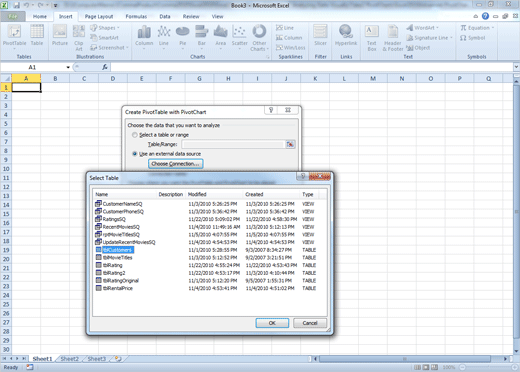Insert a Symbol
This screenshot has height=372, width=520.
pos(473,38)
